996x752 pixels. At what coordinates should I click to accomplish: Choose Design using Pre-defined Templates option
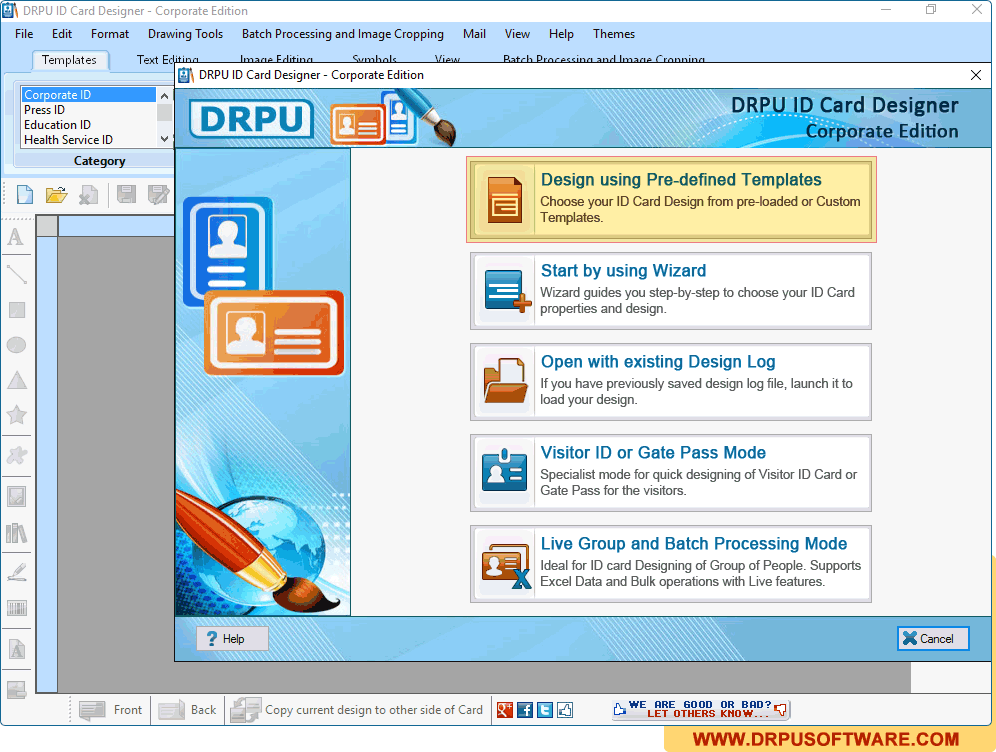[x=671, y=199]
